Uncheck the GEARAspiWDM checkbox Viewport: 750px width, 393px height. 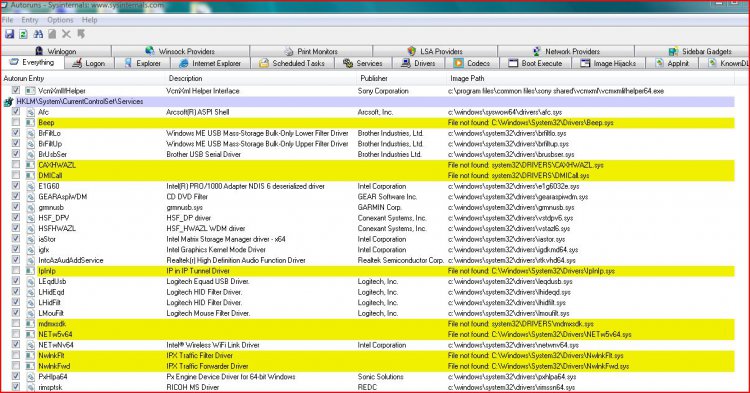(x=16, y=196)
